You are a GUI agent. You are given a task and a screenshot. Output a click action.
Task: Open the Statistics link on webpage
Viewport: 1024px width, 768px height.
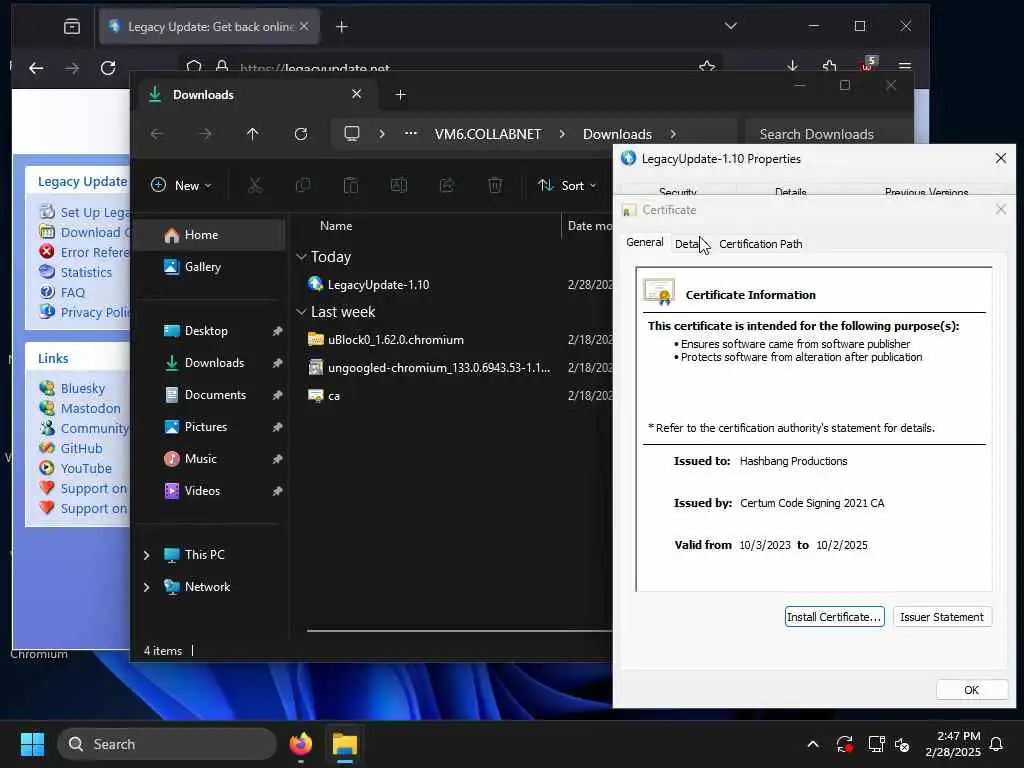point(86,272)
